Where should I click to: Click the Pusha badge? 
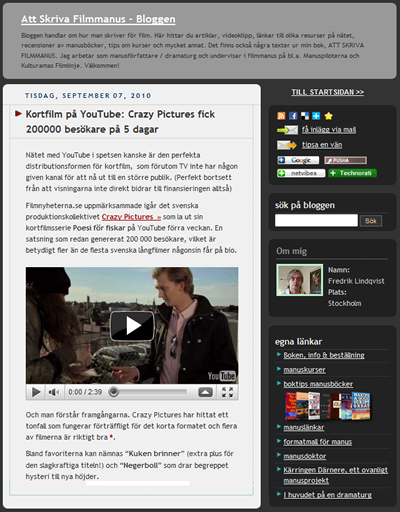pos(346,160)
